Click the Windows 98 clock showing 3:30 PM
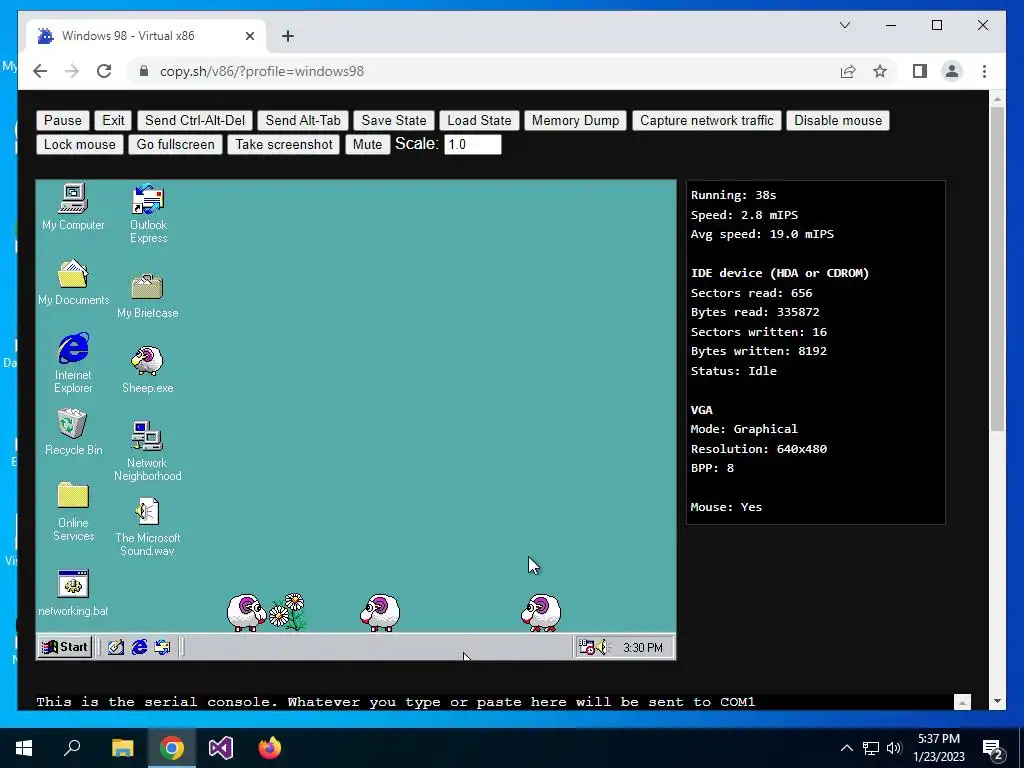This screenshot has height=768, width=1024. click(x=643, y=647)
